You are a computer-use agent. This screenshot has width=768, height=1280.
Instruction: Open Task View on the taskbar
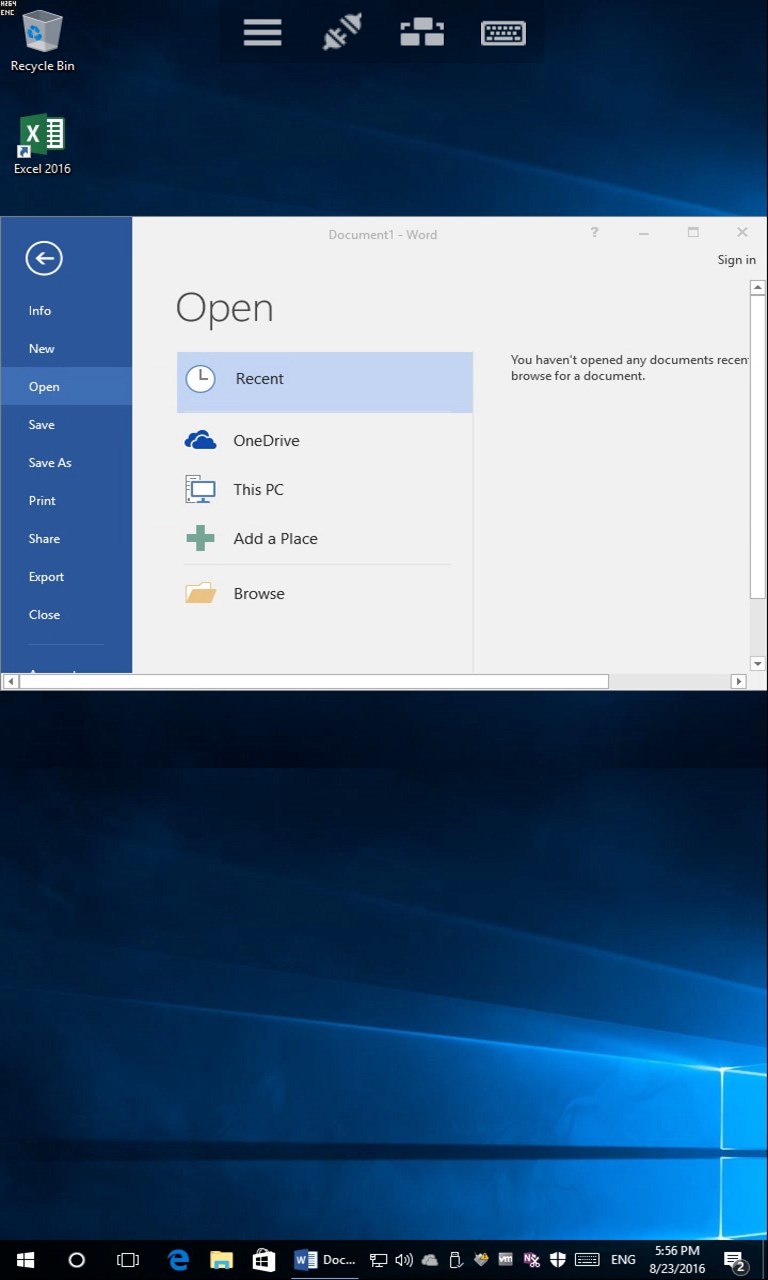click(x=127, y=1260)
